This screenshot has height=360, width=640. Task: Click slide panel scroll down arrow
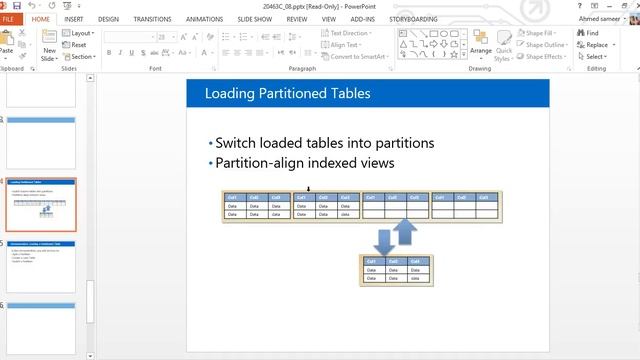90,356
